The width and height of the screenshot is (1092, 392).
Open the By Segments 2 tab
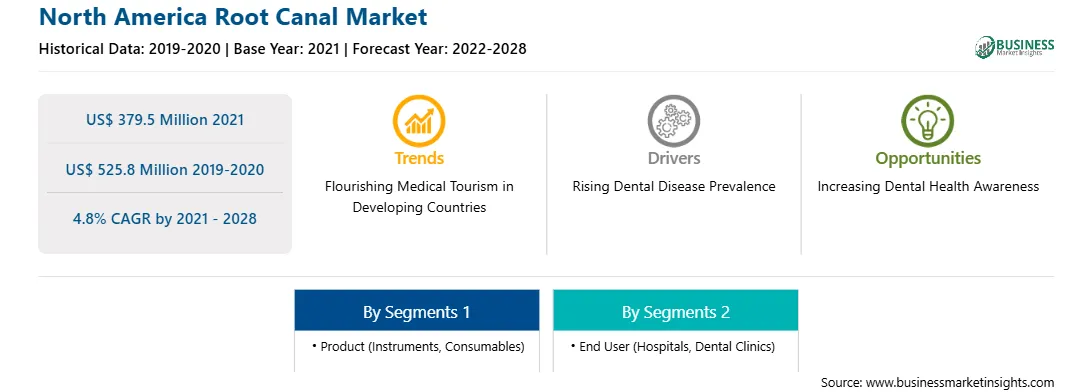(x=676, y=311)
